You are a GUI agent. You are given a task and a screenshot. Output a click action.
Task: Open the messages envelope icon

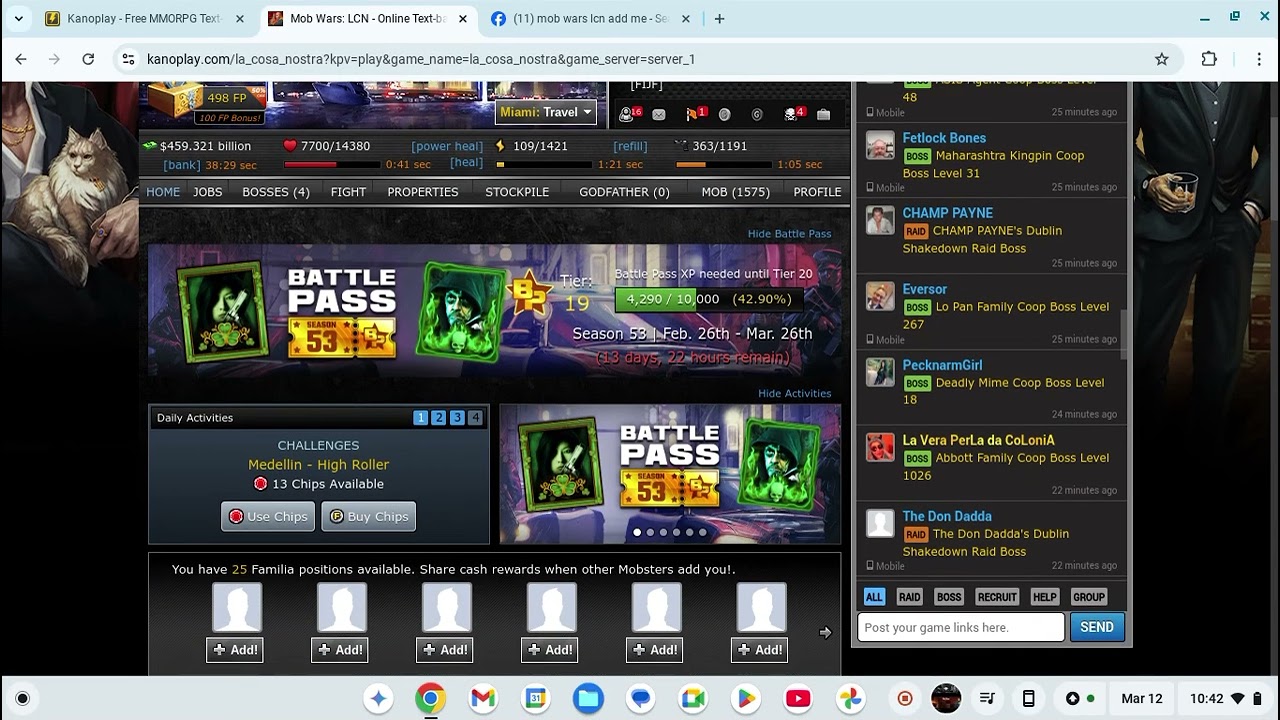(658, 115)
